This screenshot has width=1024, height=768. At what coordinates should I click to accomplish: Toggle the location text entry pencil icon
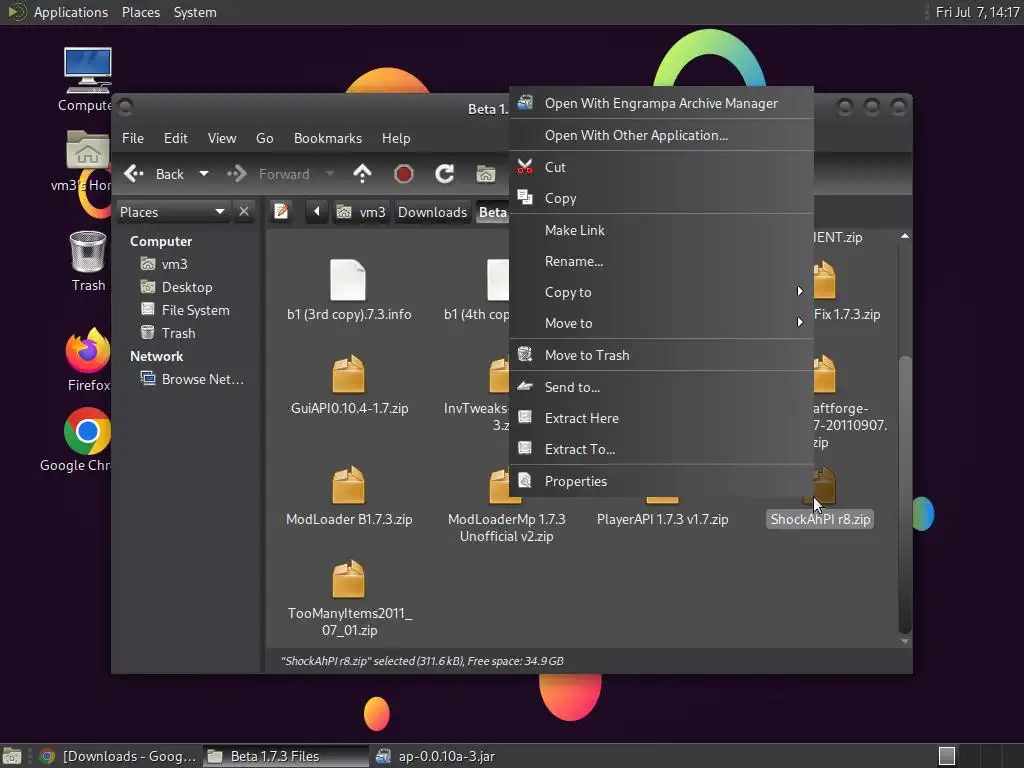tap(281, 212)
